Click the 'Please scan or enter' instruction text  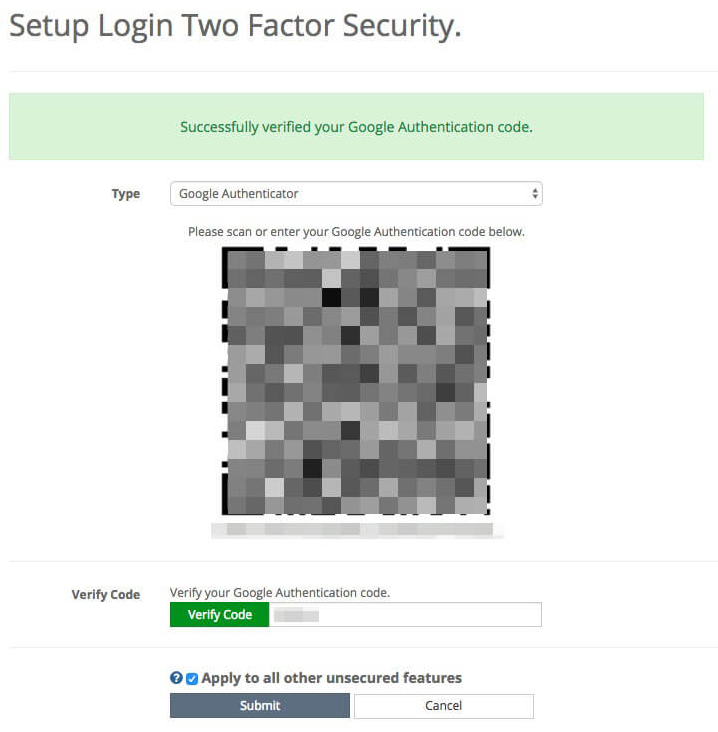(356, 232)
